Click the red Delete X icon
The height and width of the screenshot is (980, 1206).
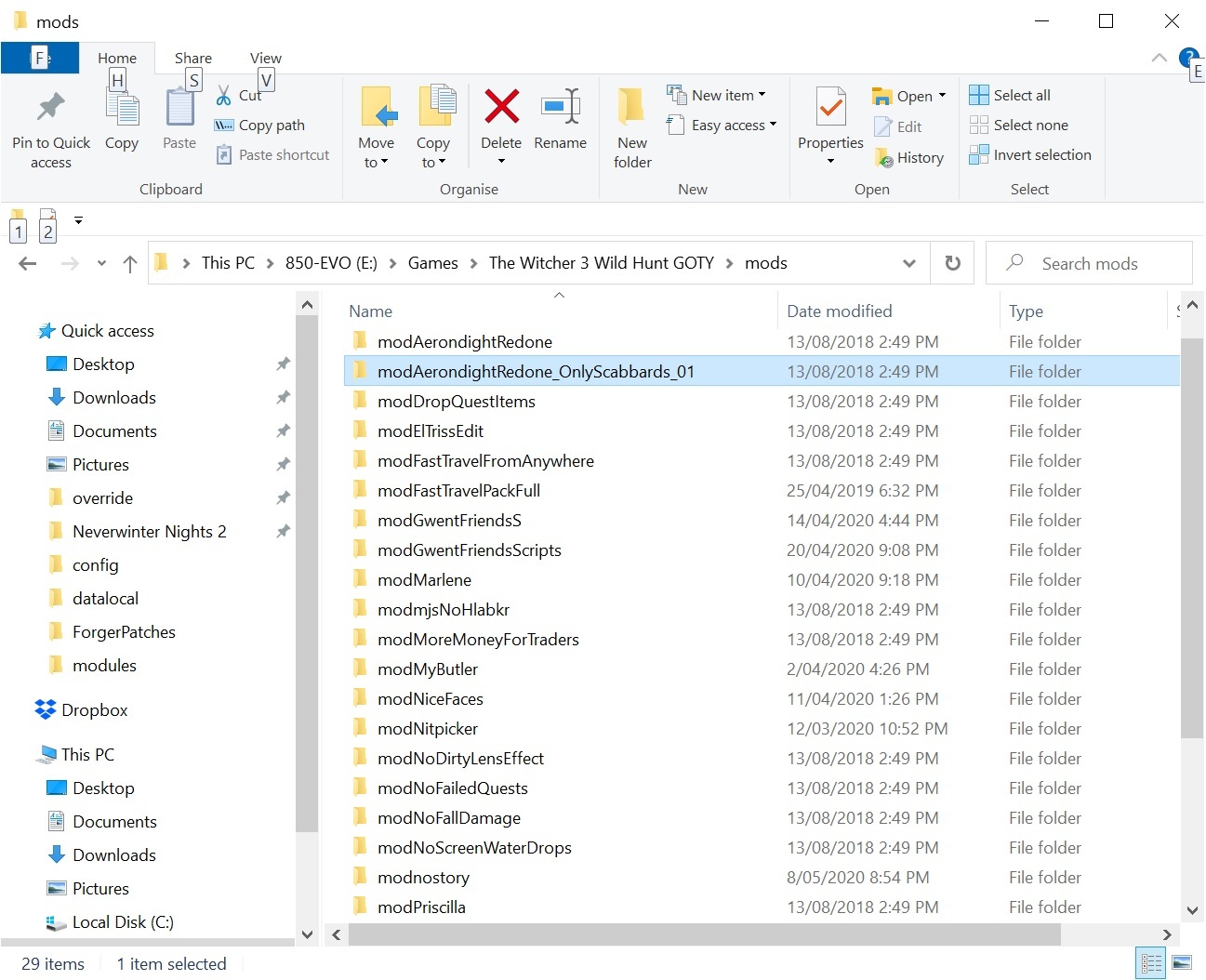click(x=501, y=106)
